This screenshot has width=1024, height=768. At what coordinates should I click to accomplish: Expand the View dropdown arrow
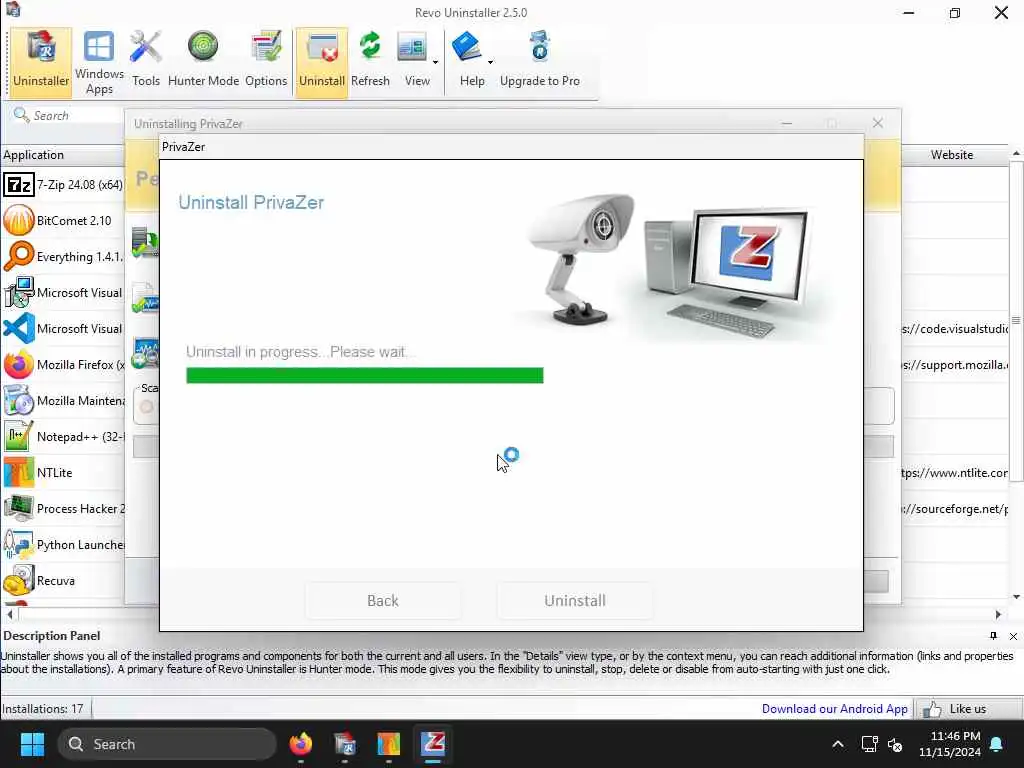436,63
